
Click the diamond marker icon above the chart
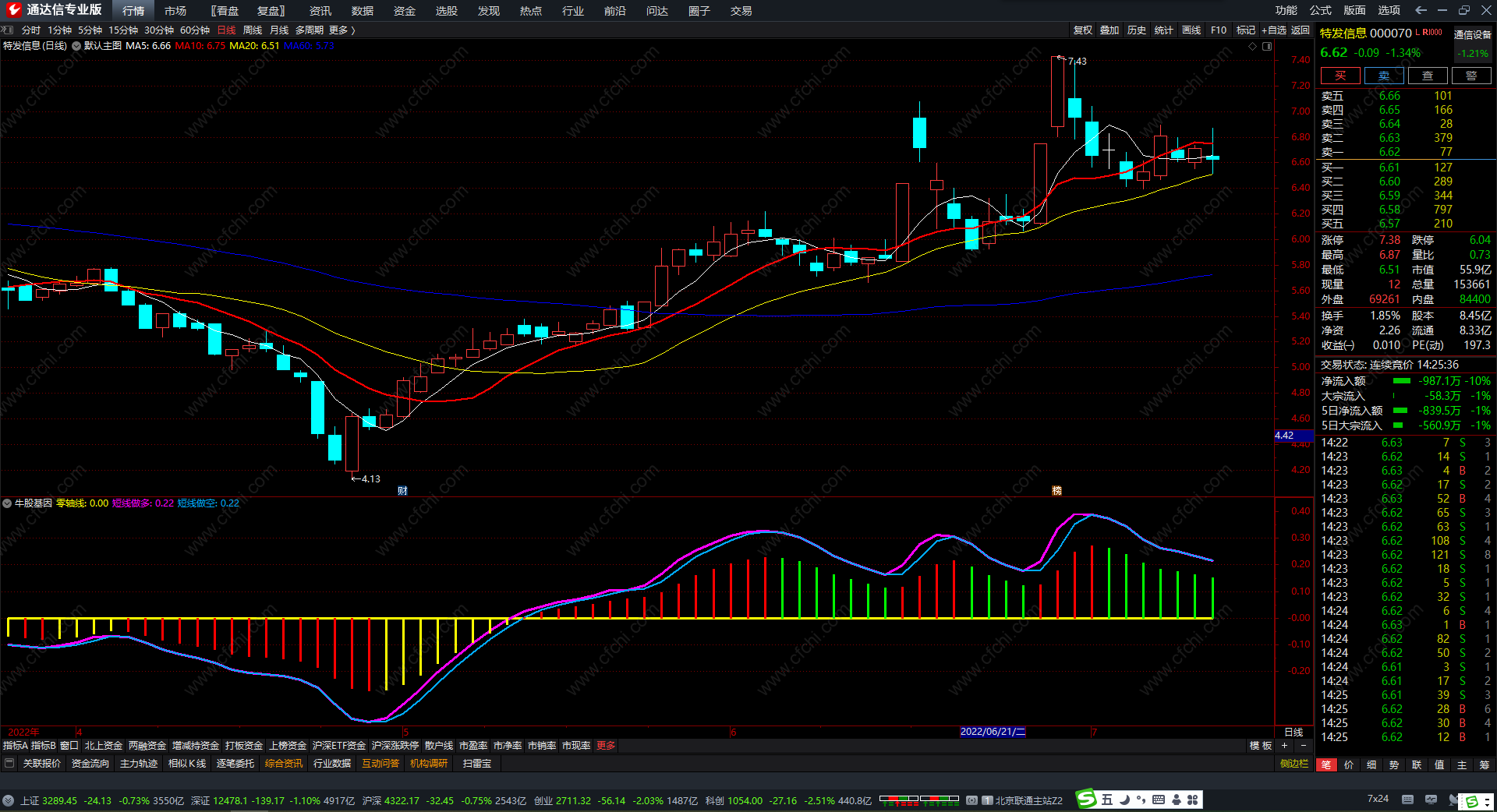click(x=1253, y=46)
